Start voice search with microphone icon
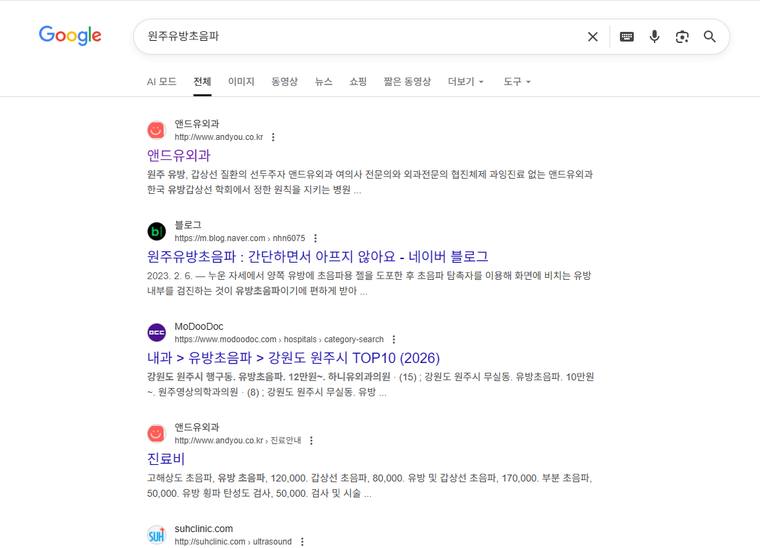Screen dimensions: 760x548 pos(654,36)
